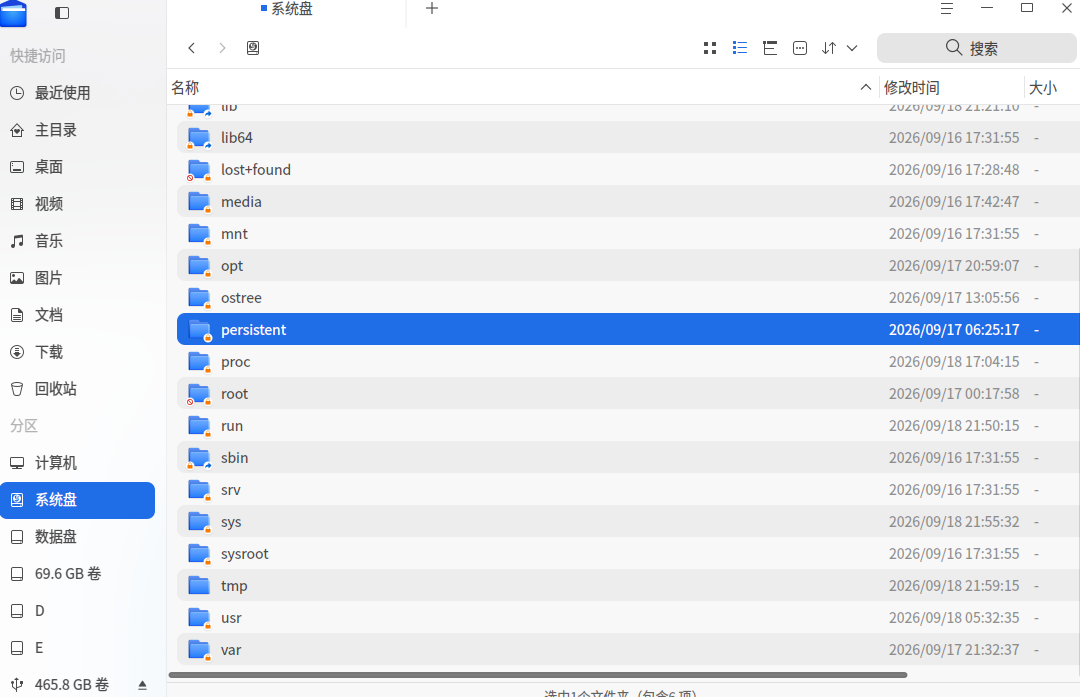1080x697 pixels.
Task: Click the horizontal scrollbar
Action: 538,675
